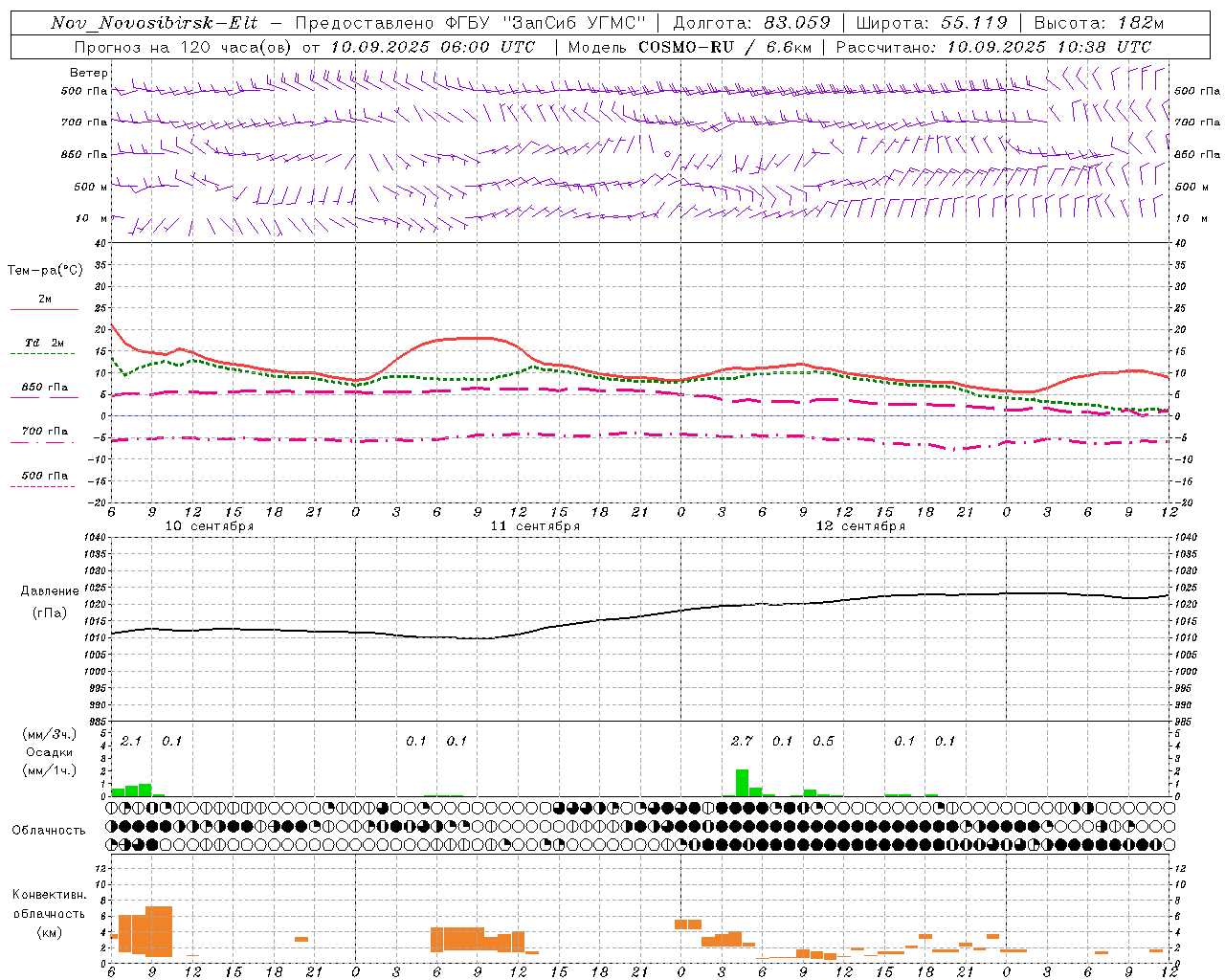This screenshot has height=980, width=1225.
Task: Click the "12 сентября" date label
Action: [860, 526]
